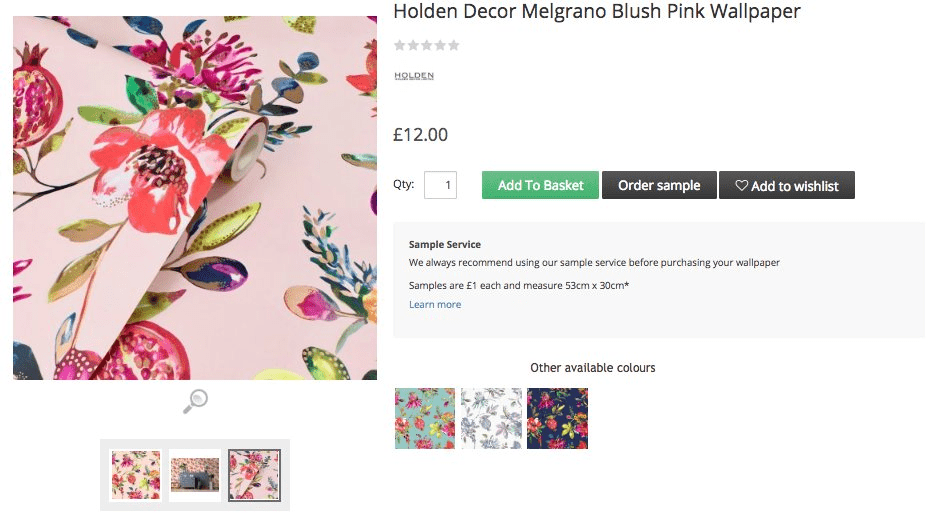
Task: Click the Holden Decor Melgrano product title
Action: 597,12
